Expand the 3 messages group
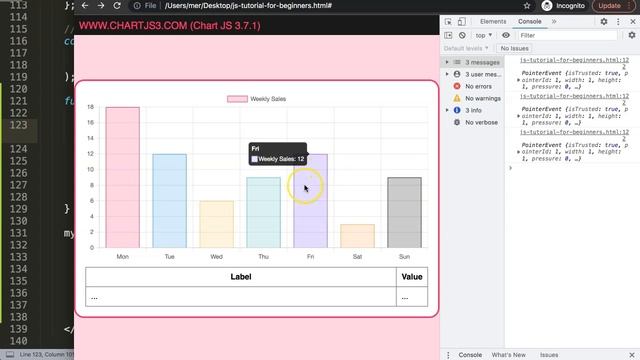 coord(447,62)
